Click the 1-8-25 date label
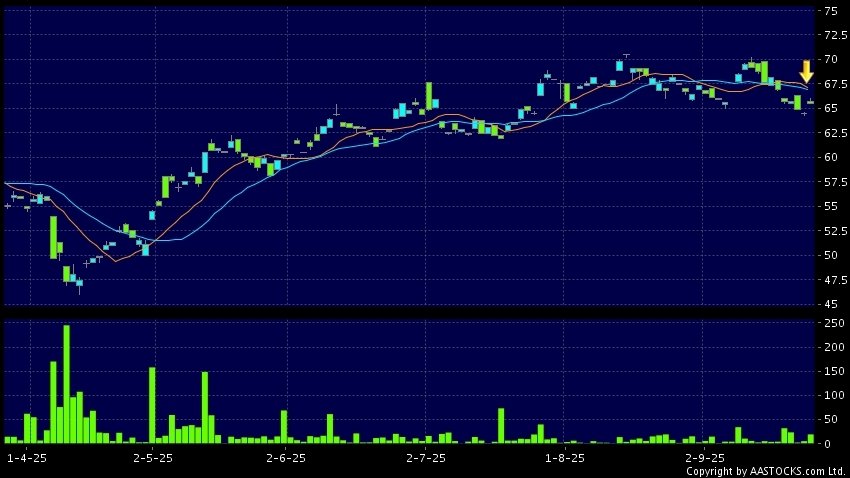This screenshot has width=850, height=478. tap(565, 458)
